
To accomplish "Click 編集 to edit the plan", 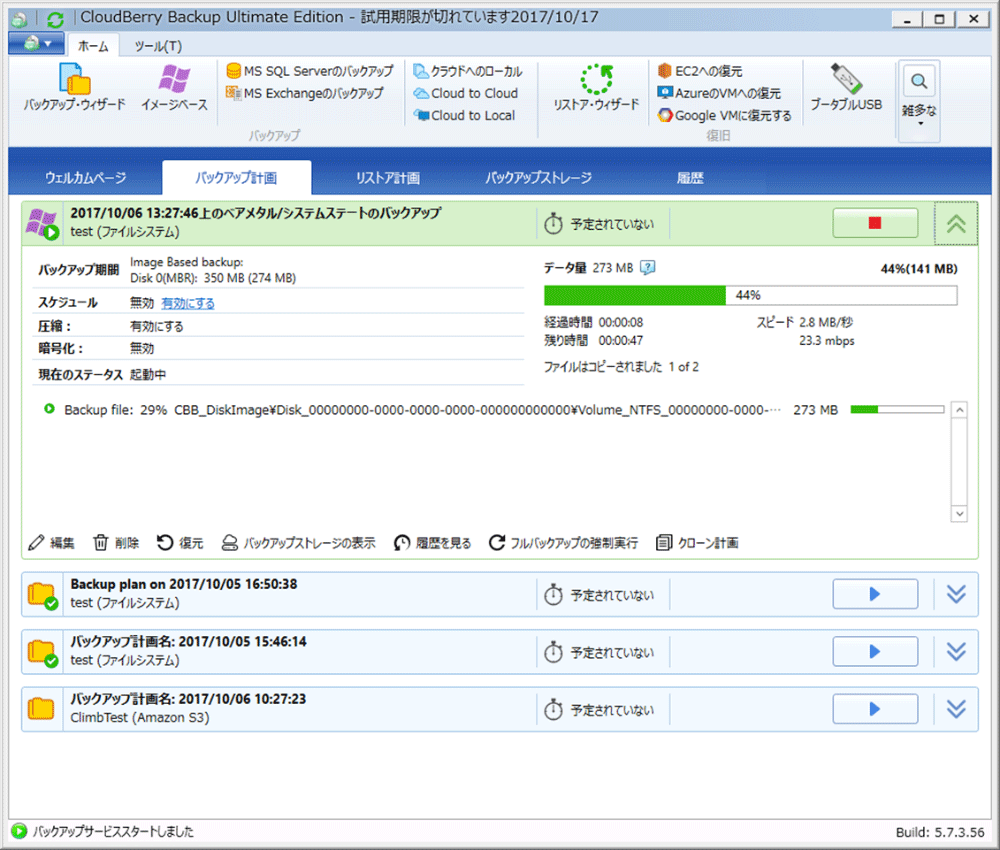I will [52, 543].
